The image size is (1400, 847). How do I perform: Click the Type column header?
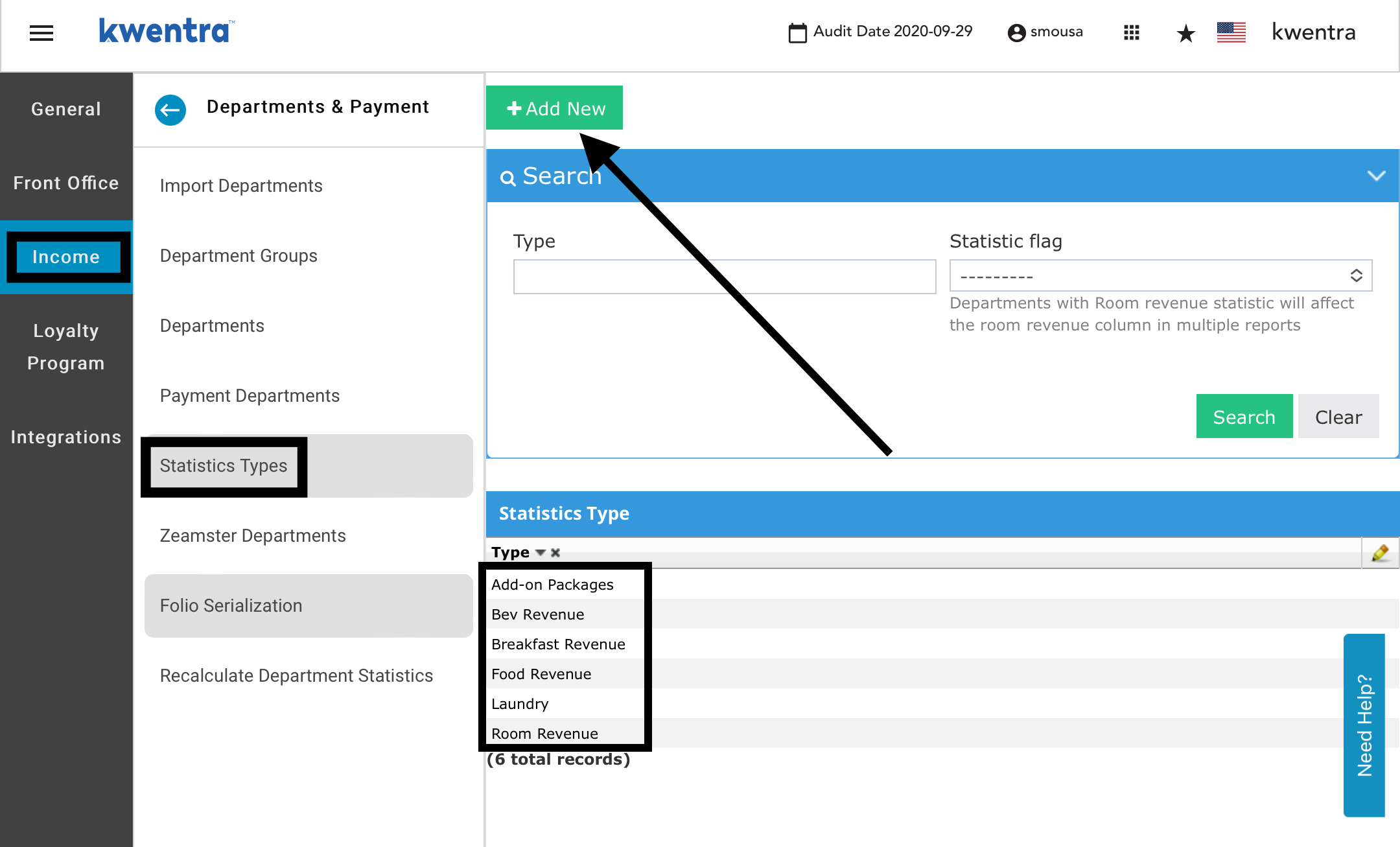(510, 553)
